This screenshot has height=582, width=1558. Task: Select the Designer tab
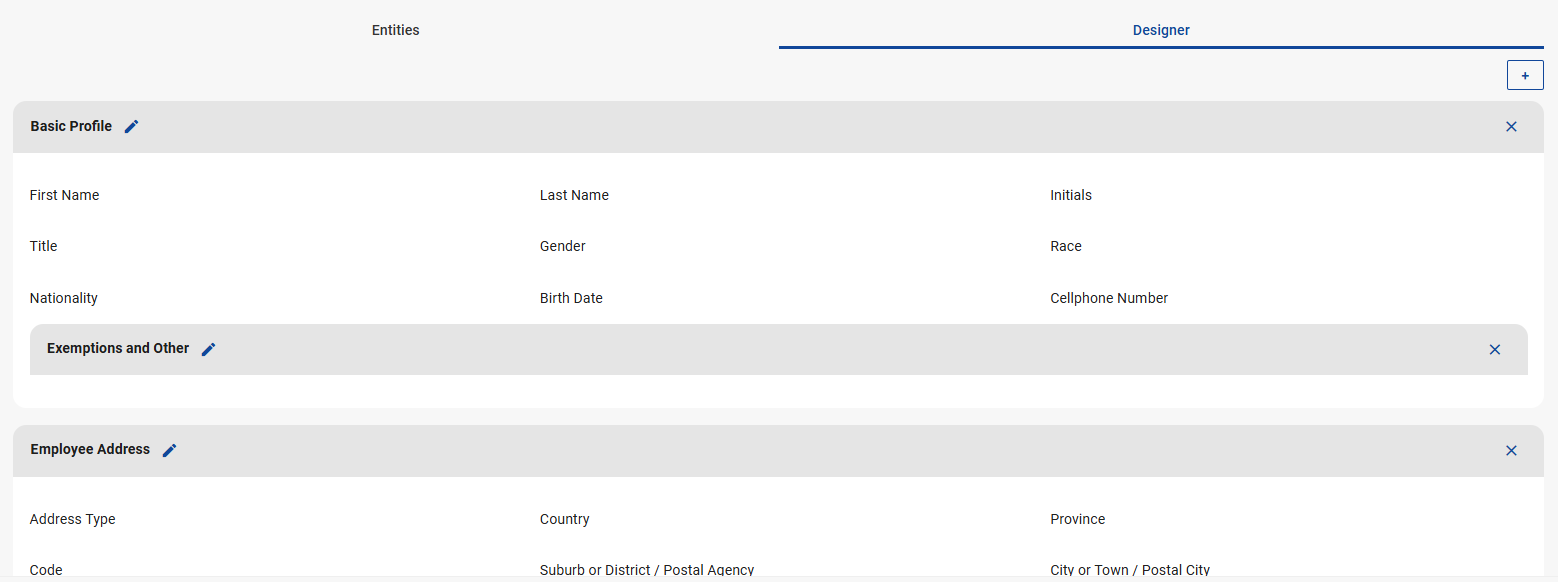(1161, 30)
